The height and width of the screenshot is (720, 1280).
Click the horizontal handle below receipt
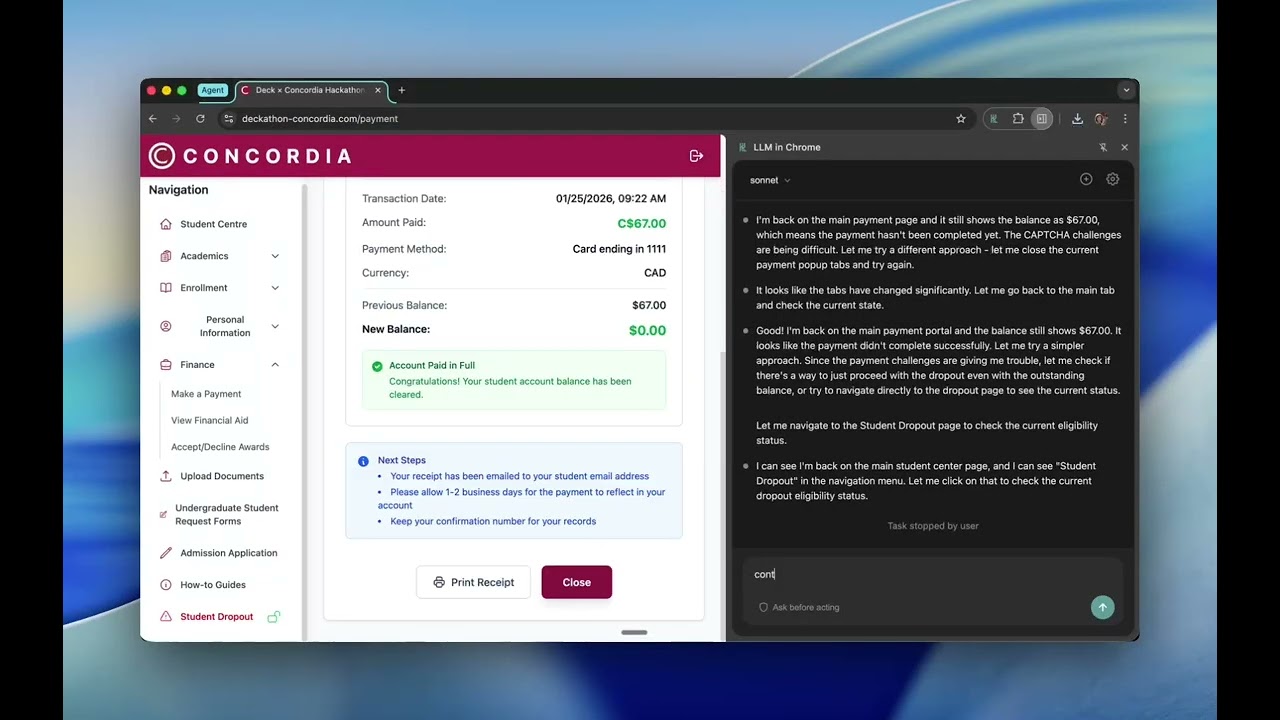(634, 632)
